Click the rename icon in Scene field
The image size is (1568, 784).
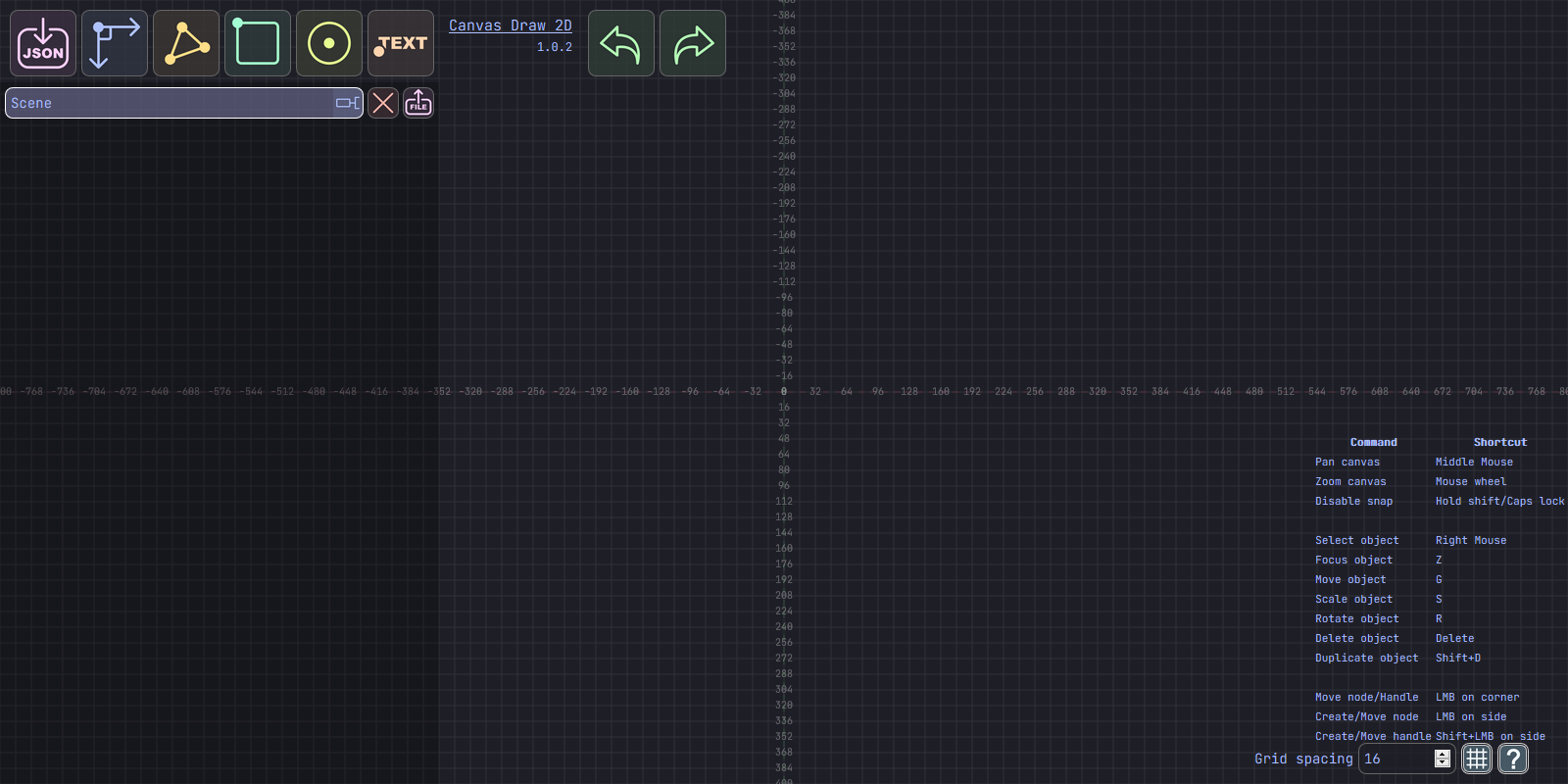point(348,103)
